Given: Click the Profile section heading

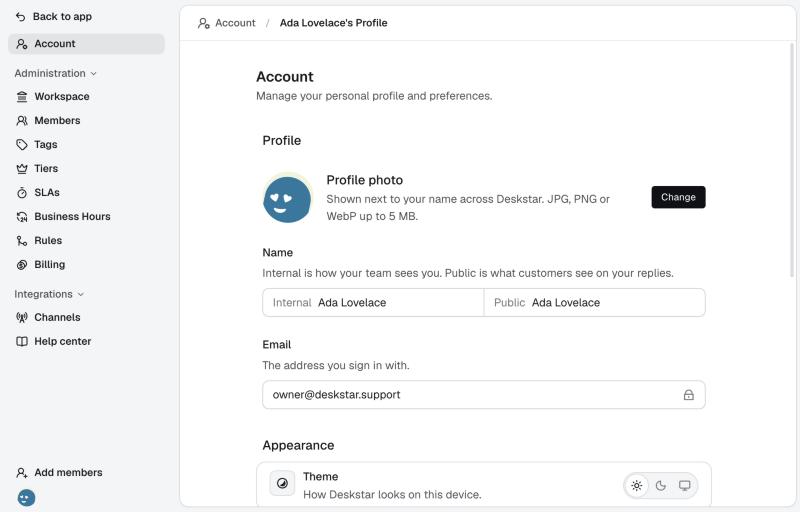Looking at the screenshot, I should 282,141.
